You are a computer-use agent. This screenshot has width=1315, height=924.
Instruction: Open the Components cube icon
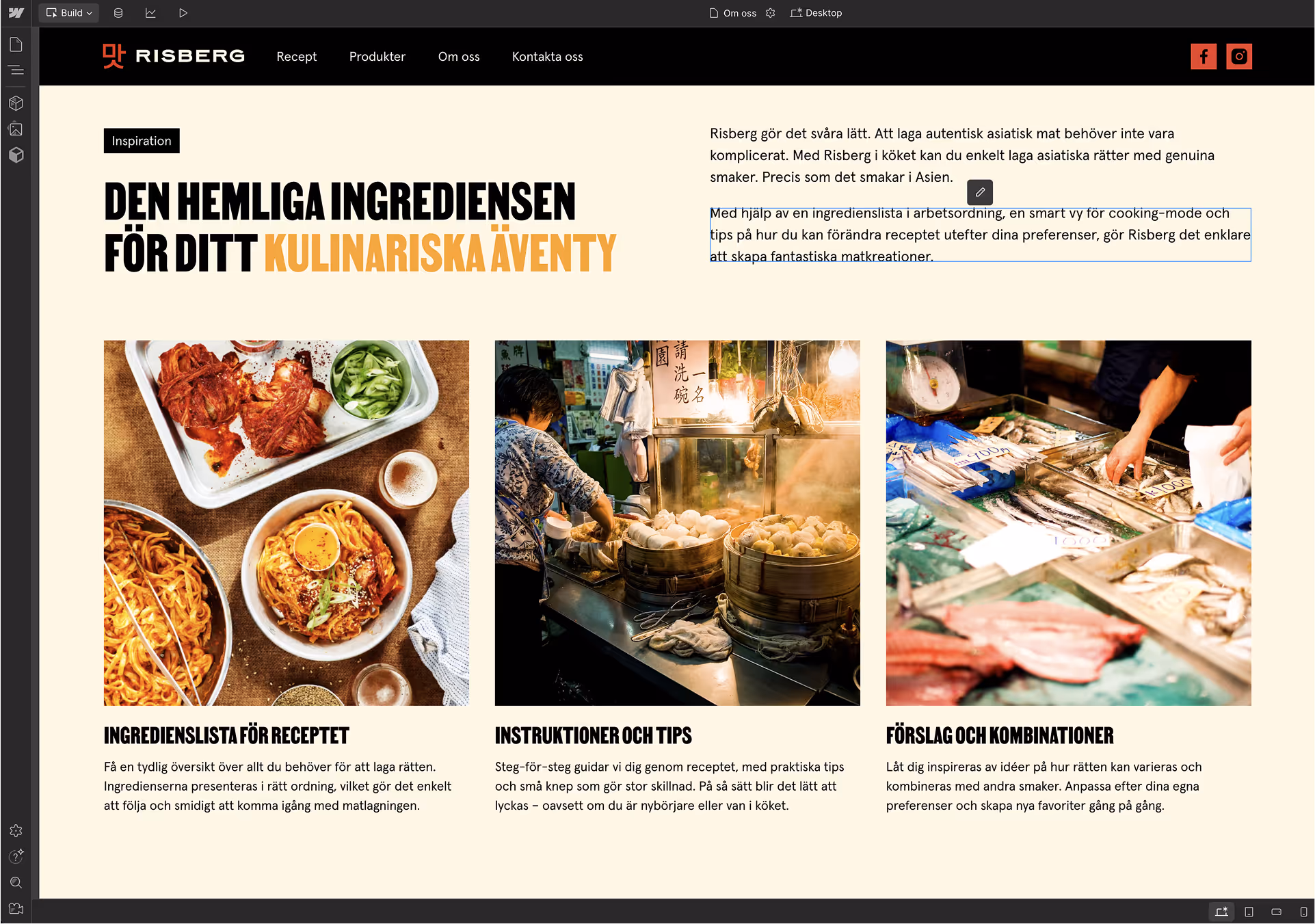(x=16, y=103)
